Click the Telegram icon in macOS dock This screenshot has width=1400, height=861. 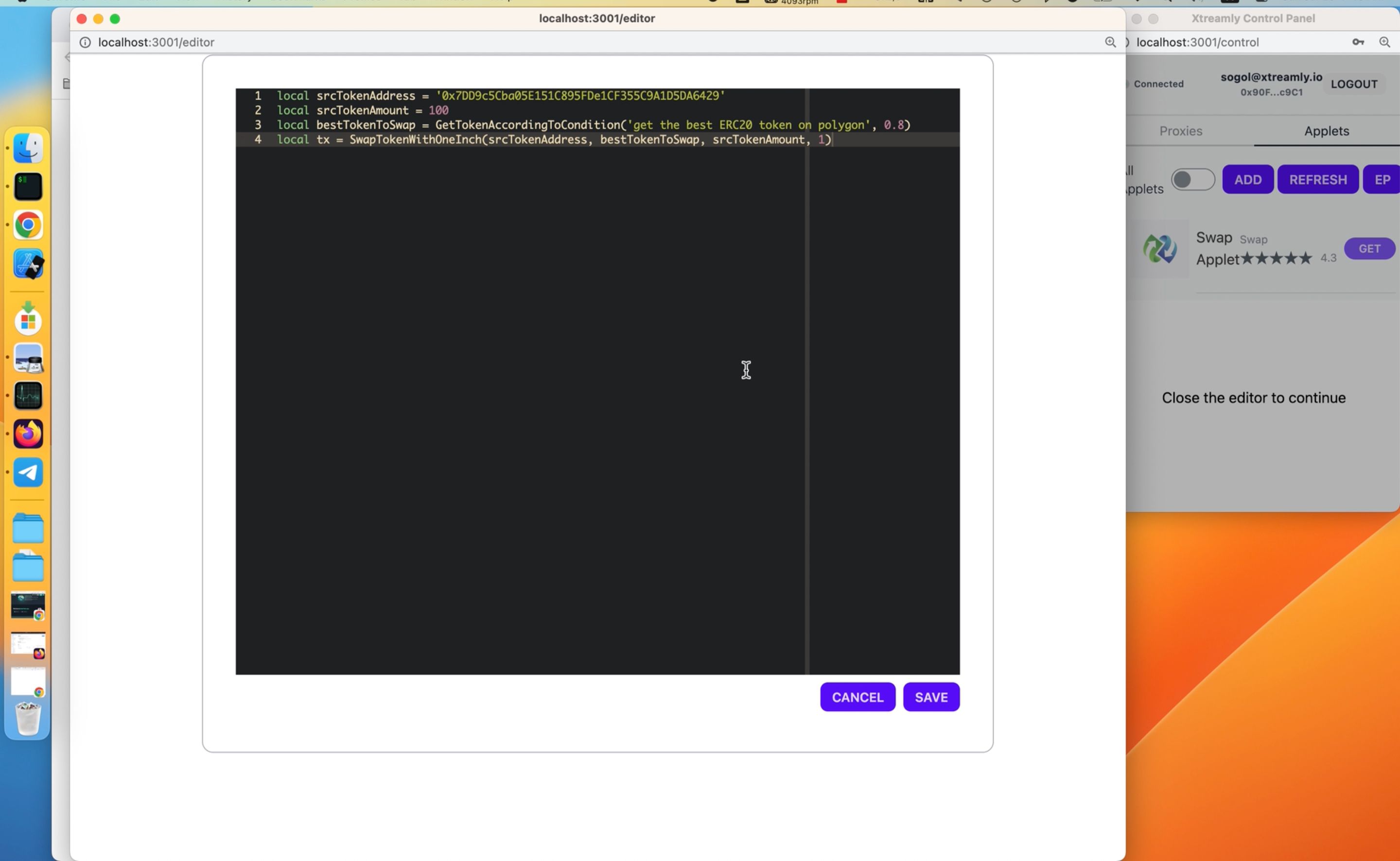28,472
